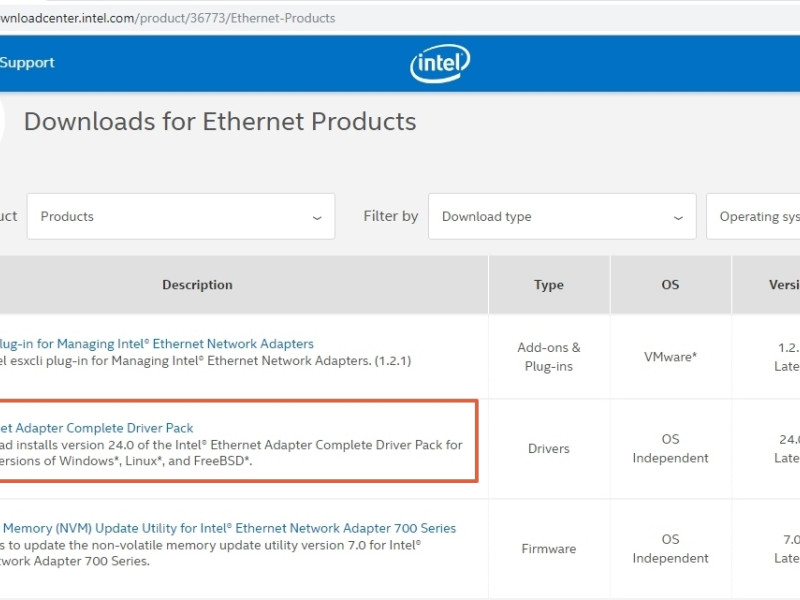Image resolution: width=800 pixels, height=600 pixels.
Task: Open the Operating system filter dropdown
Action: [x=753, y=216]
